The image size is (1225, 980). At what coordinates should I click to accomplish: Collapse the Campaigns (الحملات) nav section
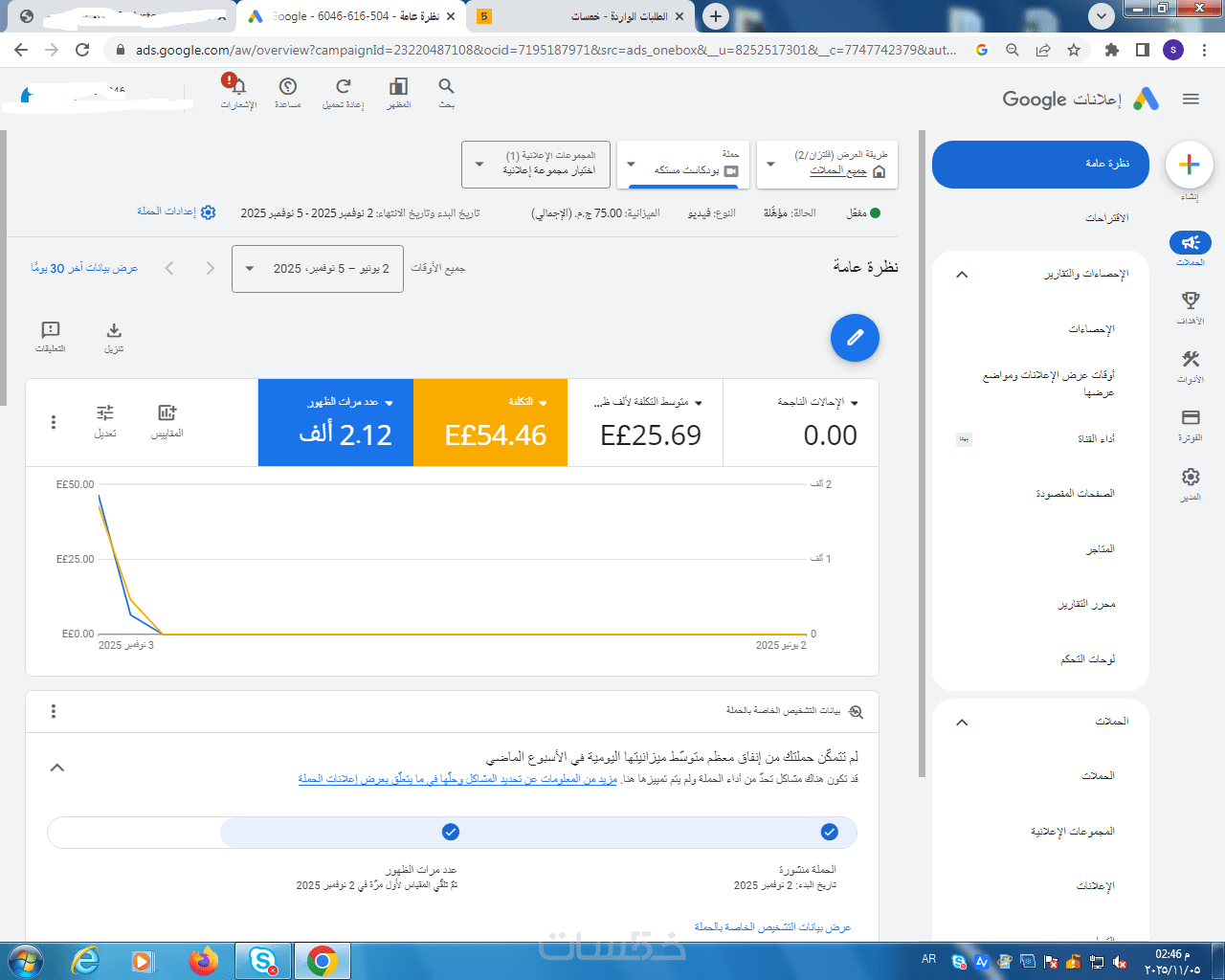pyautogui.click(x=963, y=722)
